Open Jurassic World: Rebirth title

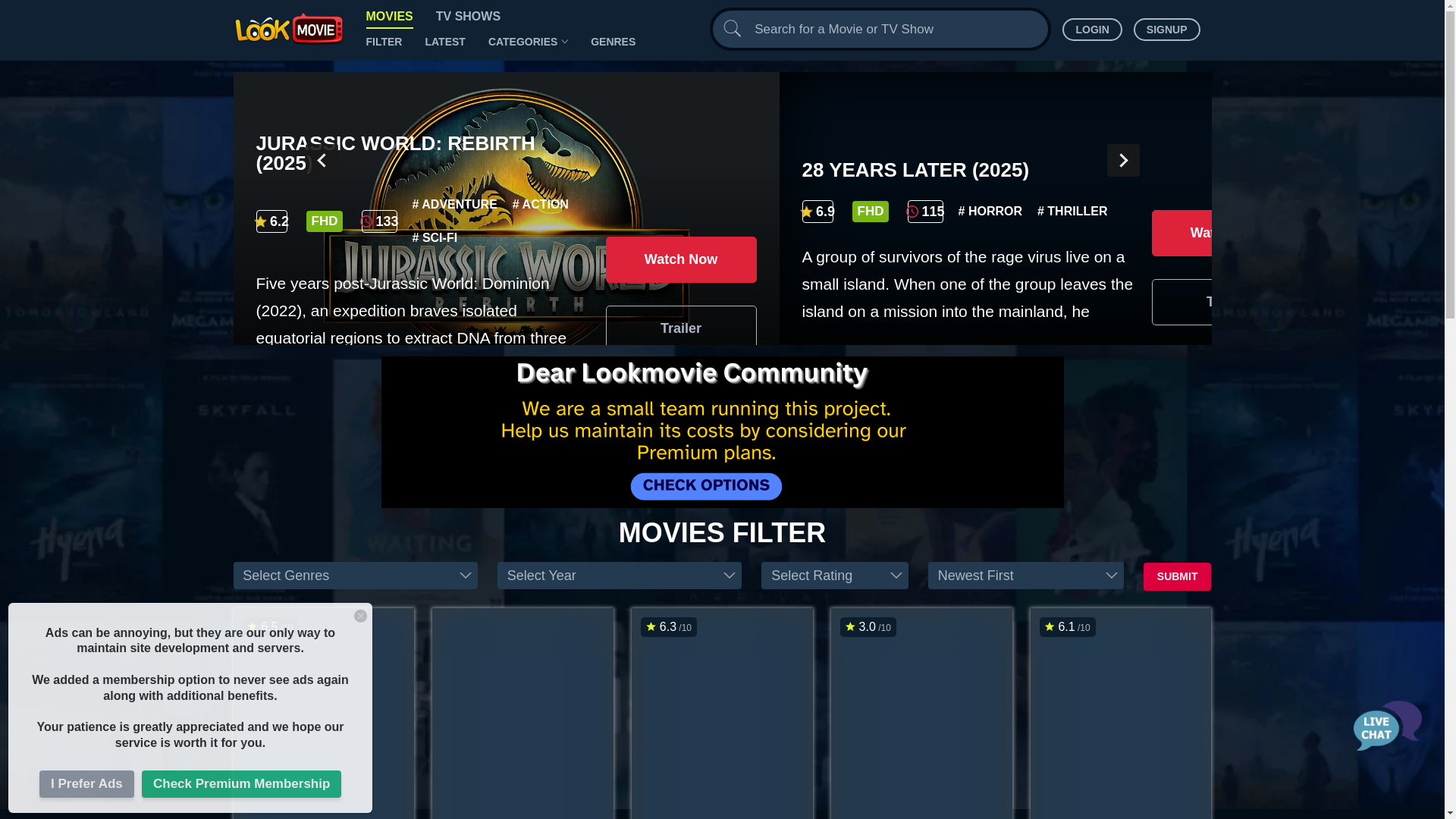coord(395,153)
